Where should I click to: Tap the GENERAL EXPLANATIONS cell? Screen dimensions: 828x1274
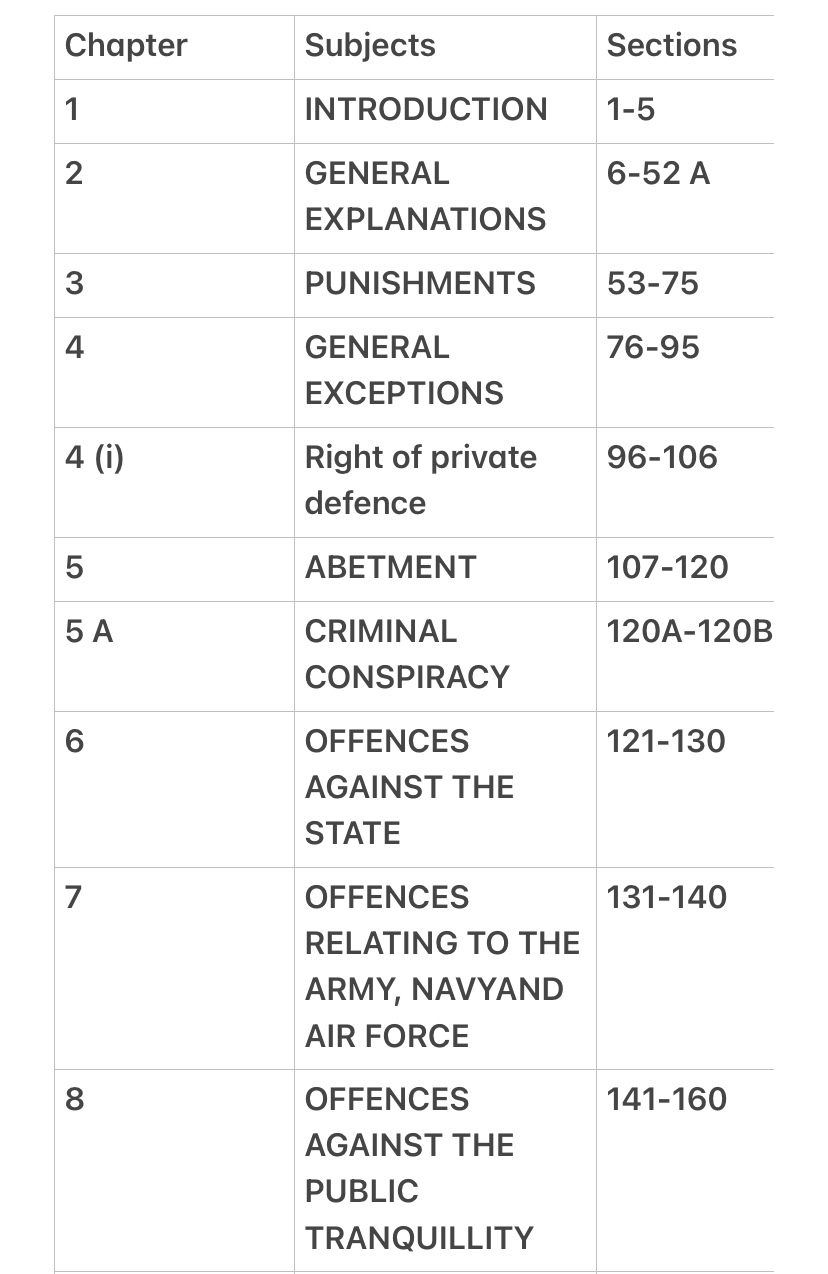(425, 196)
